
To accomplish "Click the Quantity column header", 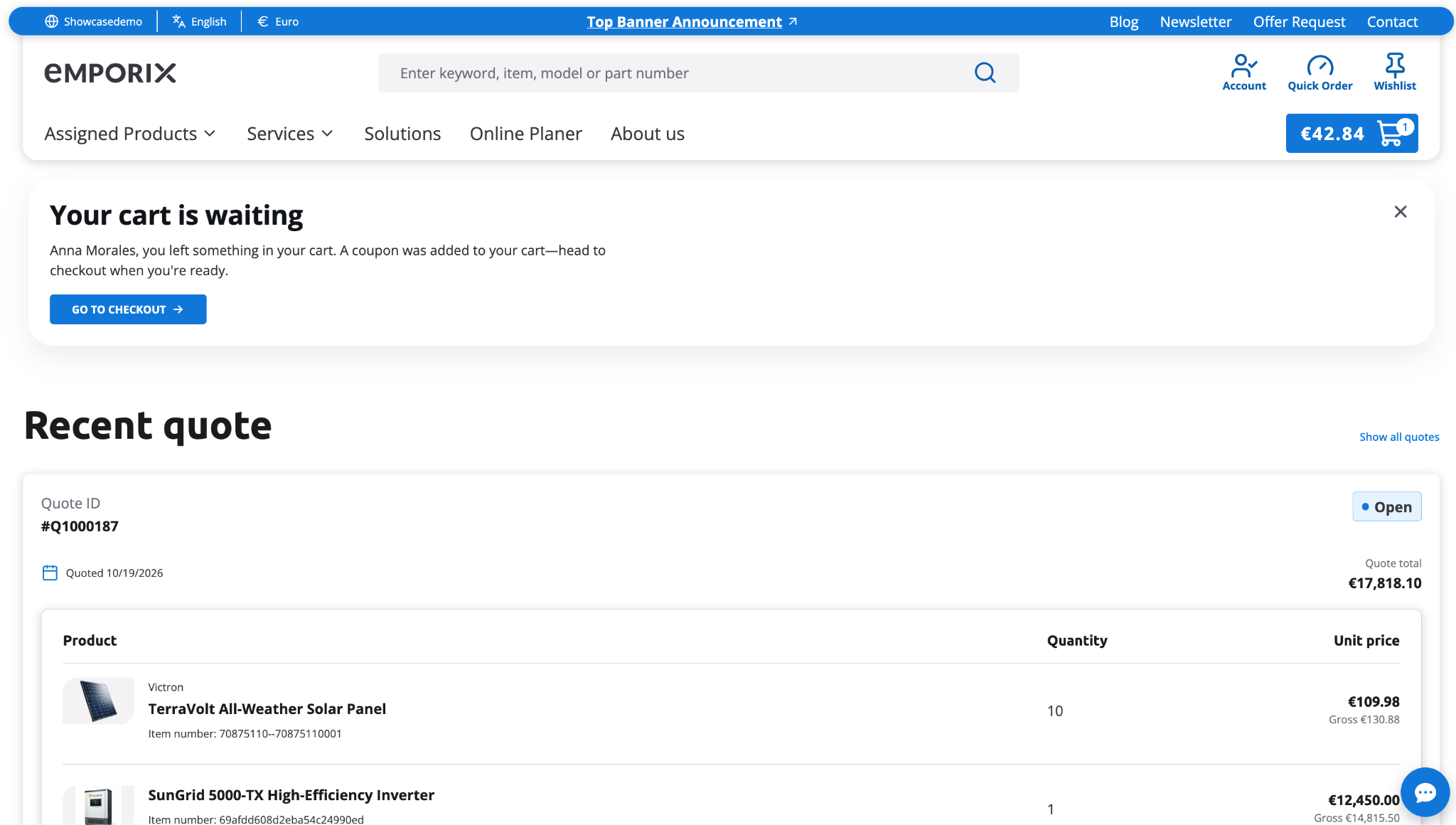I will tap(1077, 640).
